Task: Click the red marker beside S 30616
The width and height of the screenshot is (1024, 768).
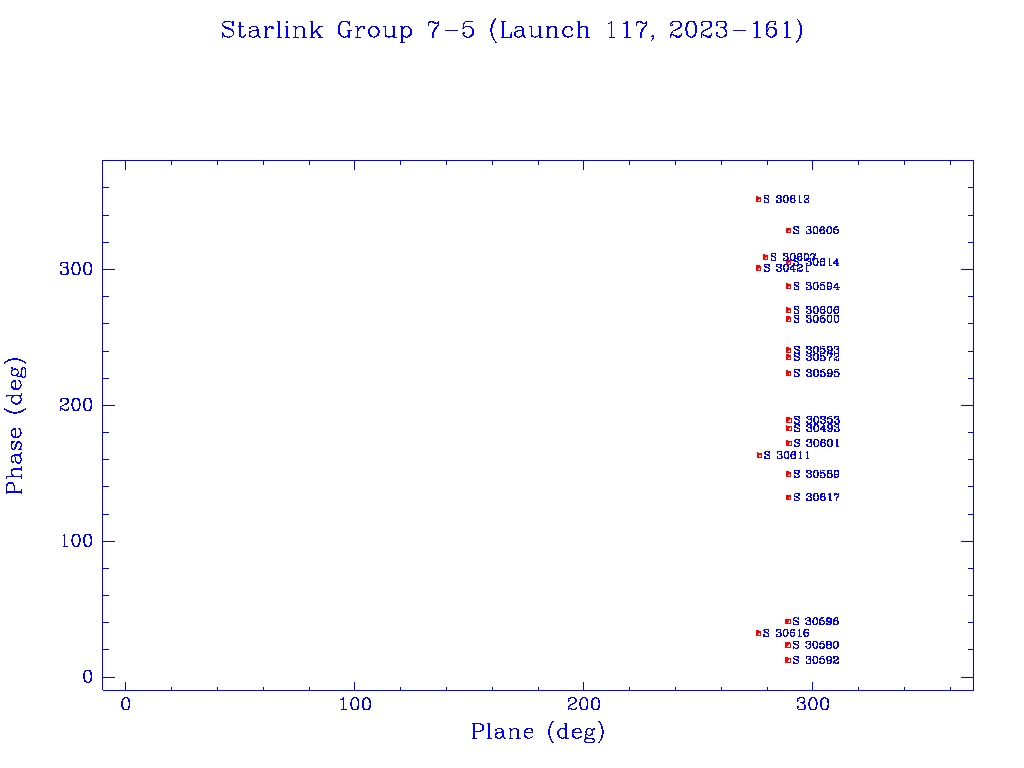Action: pos(758,633)
